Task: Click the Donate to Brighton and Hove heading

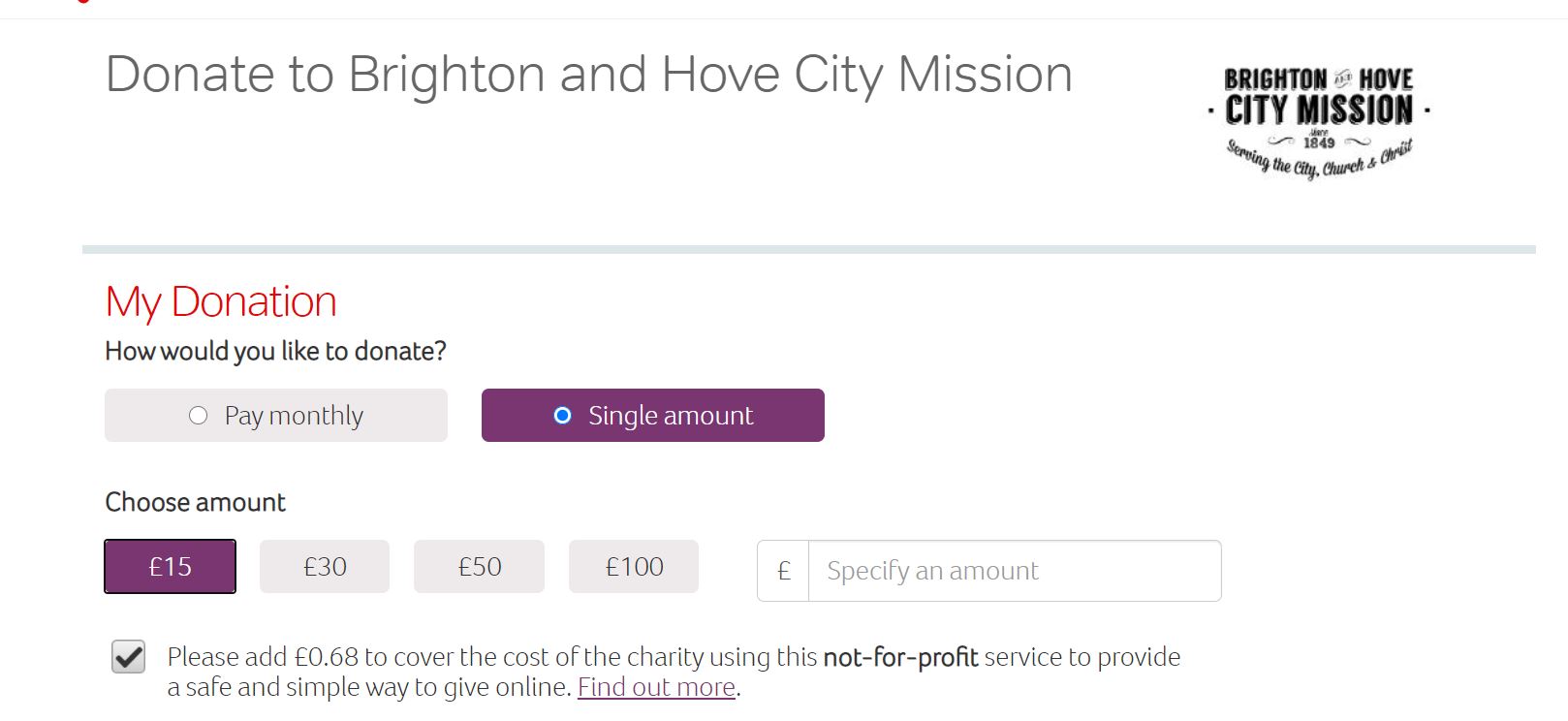Action: click(589, 75)
